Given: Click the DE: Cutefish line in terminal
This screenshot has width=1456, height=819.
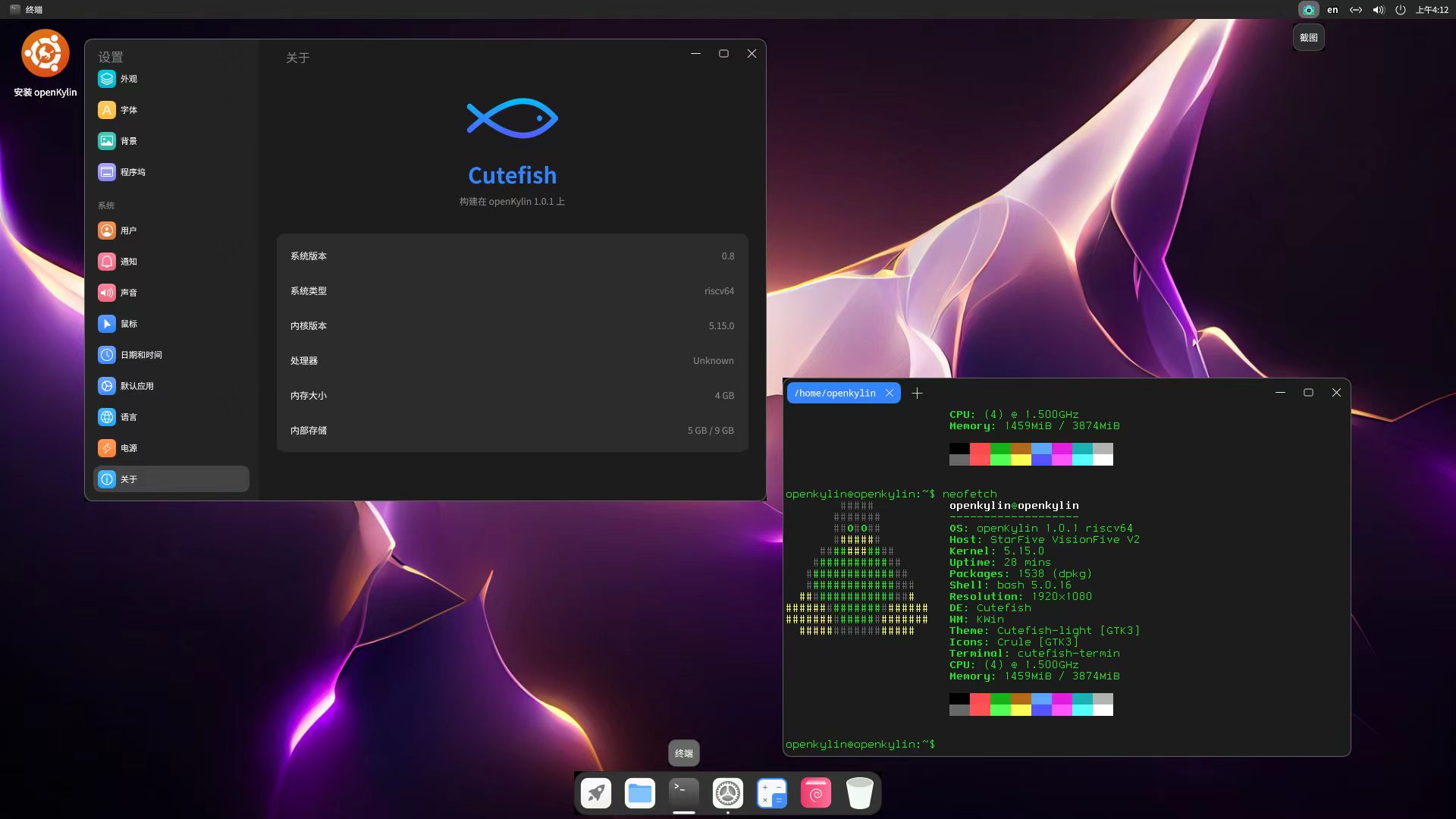Looking at the screenshot, I should (990, 608).
